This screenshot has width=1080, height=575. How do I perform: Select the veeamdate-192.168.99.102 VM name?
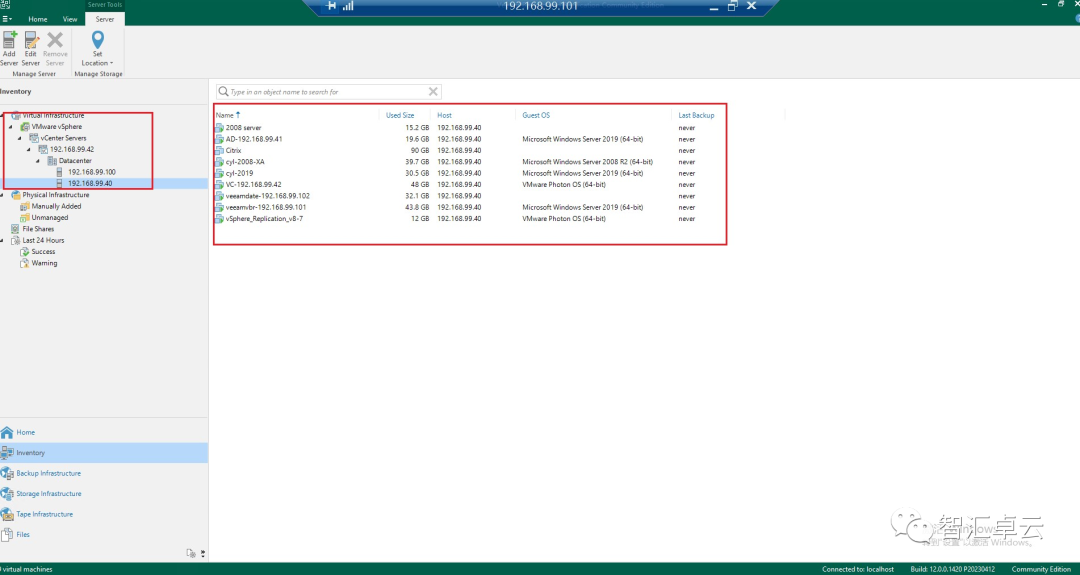pos(267,196)
